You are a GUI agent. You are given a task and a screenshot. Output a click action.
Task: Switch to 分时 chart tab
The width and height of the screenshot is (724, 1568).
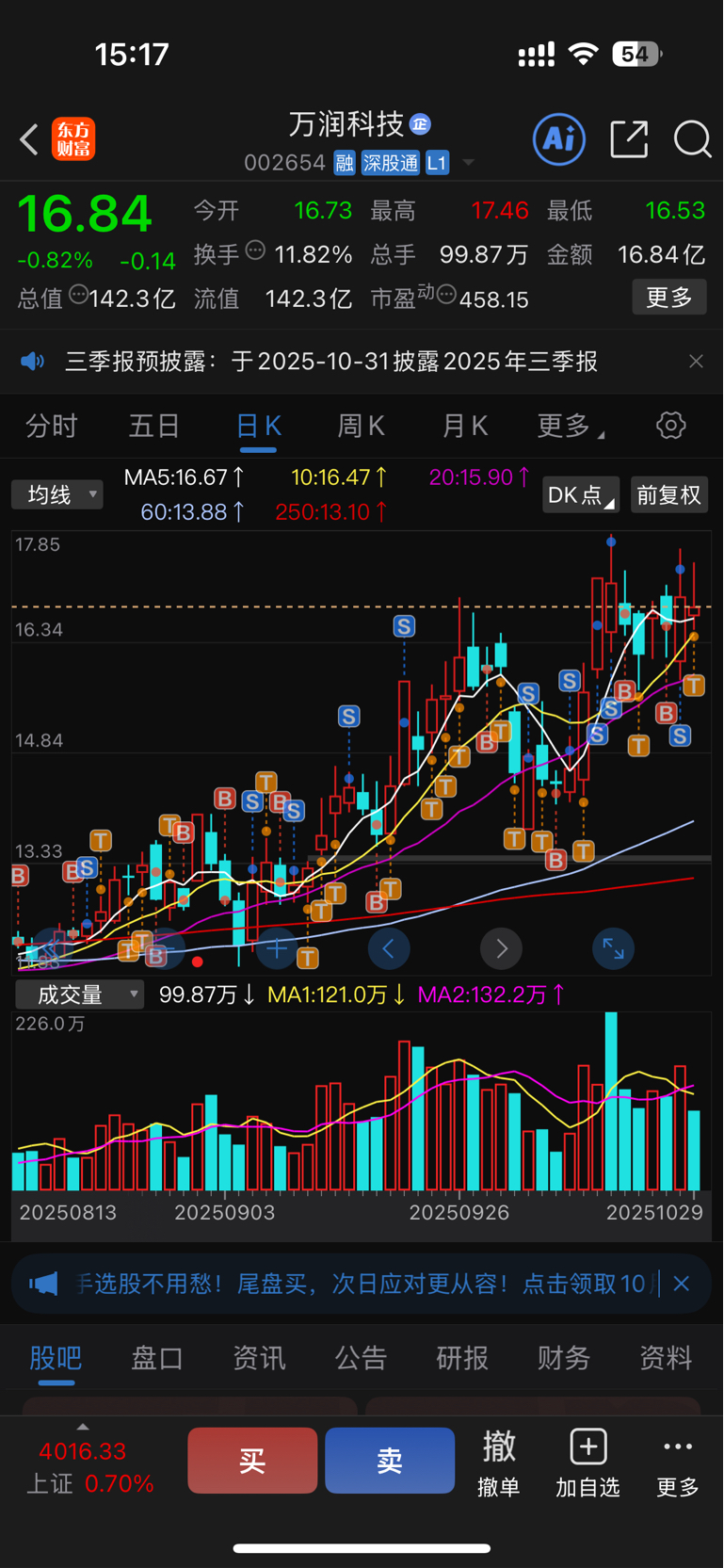click(x=52, y=426)
